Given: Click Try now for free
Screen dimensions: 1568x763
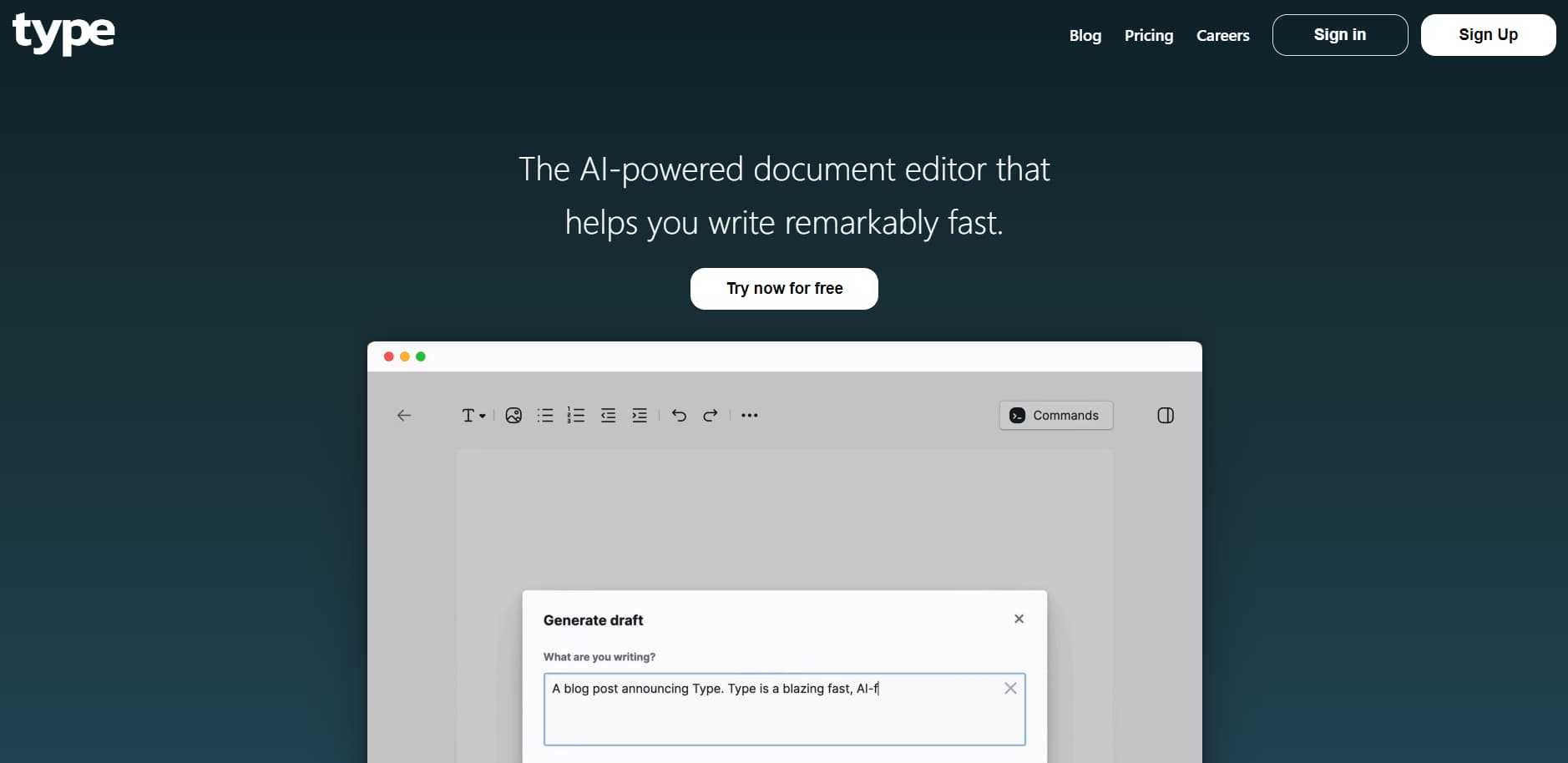Looking at the screenshot, I should pos(784,289).
